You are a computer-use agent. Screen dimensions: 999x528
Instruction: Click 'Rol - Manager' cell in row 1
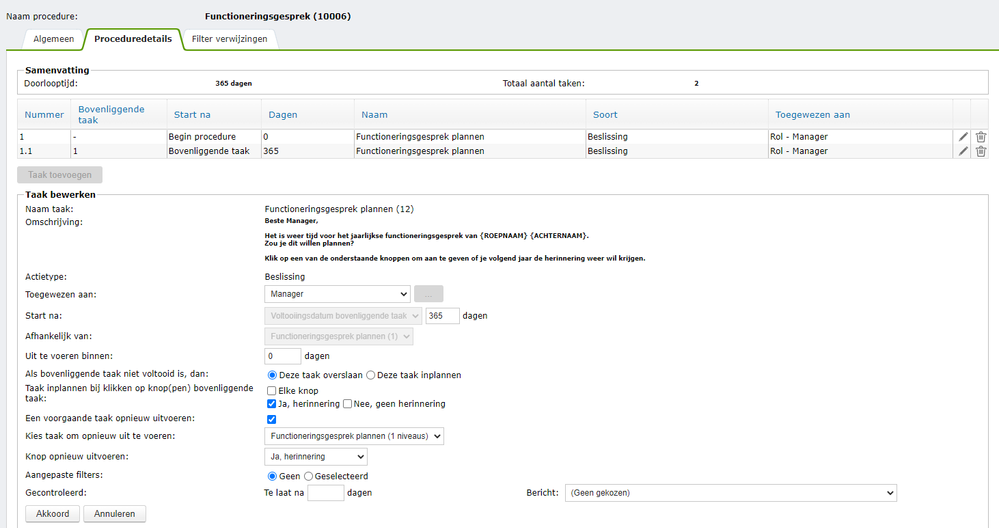(x=860, y=136)
